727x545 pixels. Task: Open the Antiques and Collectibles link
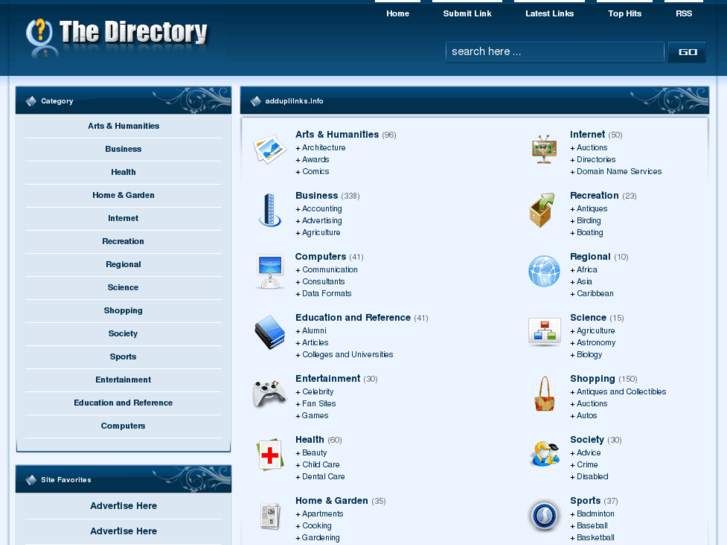621,391
